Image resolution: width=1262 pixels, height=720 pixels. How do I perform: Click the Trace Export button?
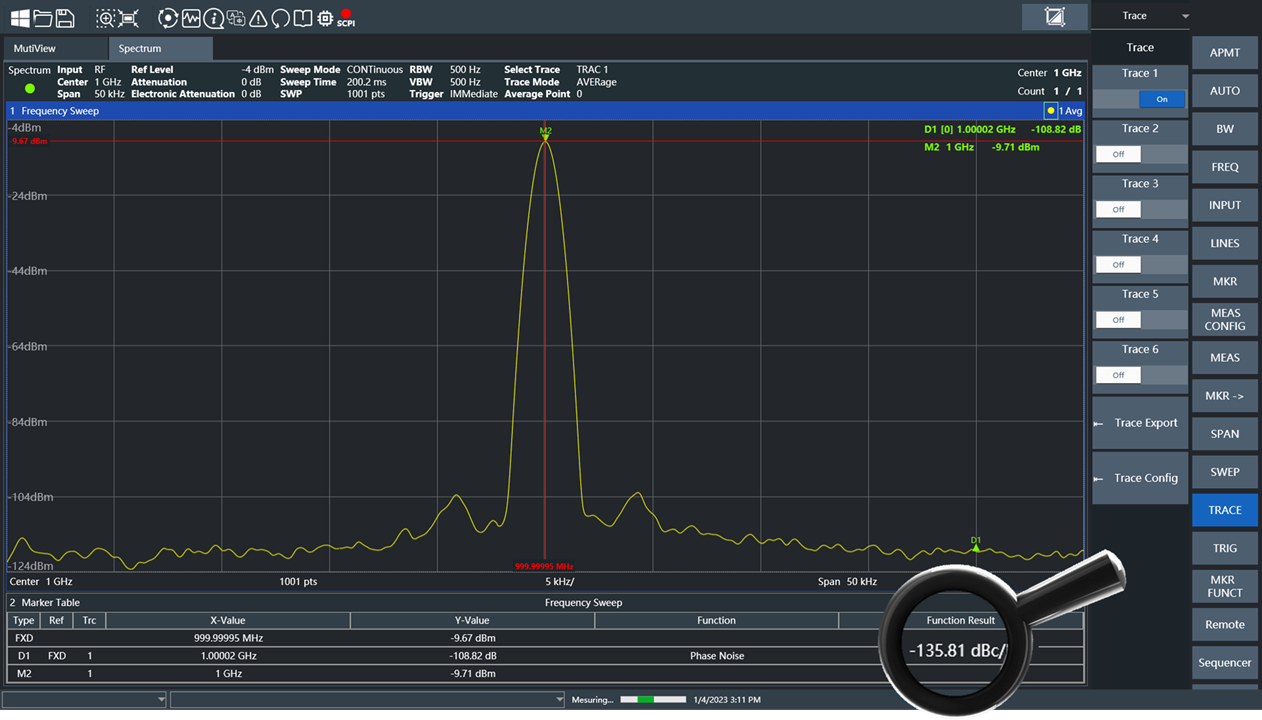[1140, 423]
